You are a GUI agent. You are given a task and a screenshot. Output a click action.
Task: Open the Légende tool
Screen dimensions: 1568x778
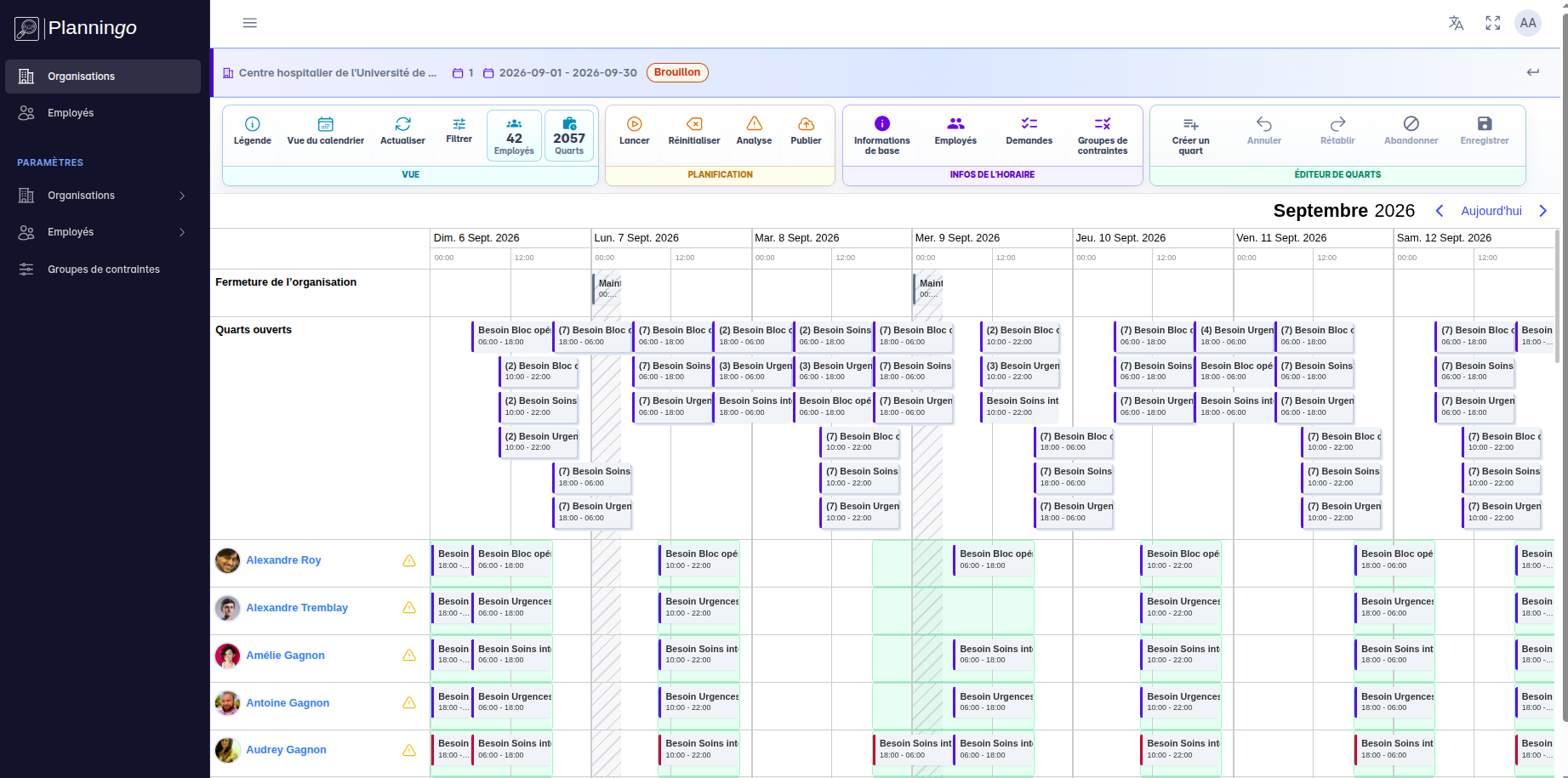(253, 132)
